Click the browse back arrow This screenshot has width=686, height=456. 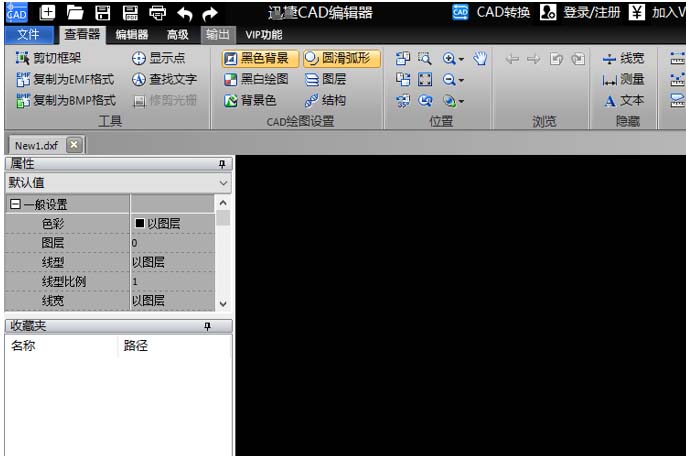coord(512,59)
